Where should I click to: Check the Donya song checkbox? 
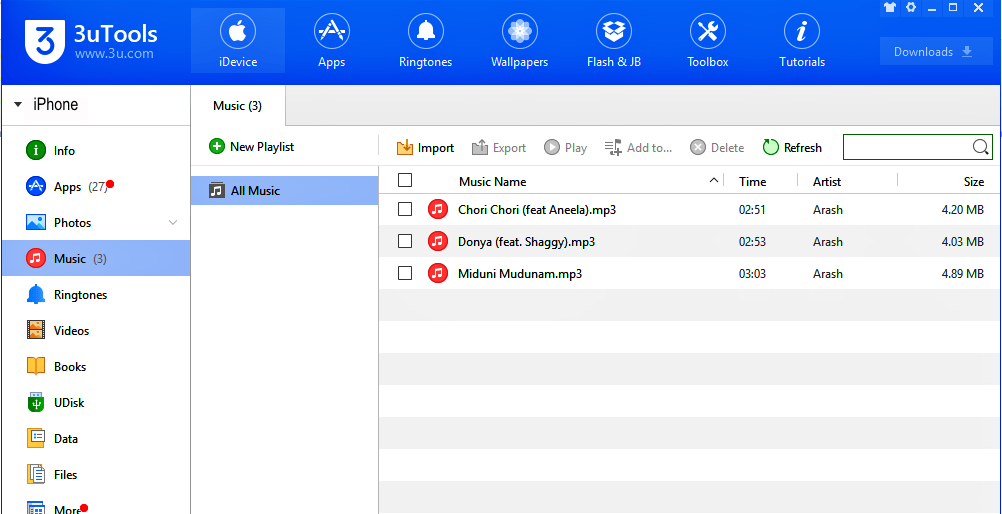[x=405, y=241]
